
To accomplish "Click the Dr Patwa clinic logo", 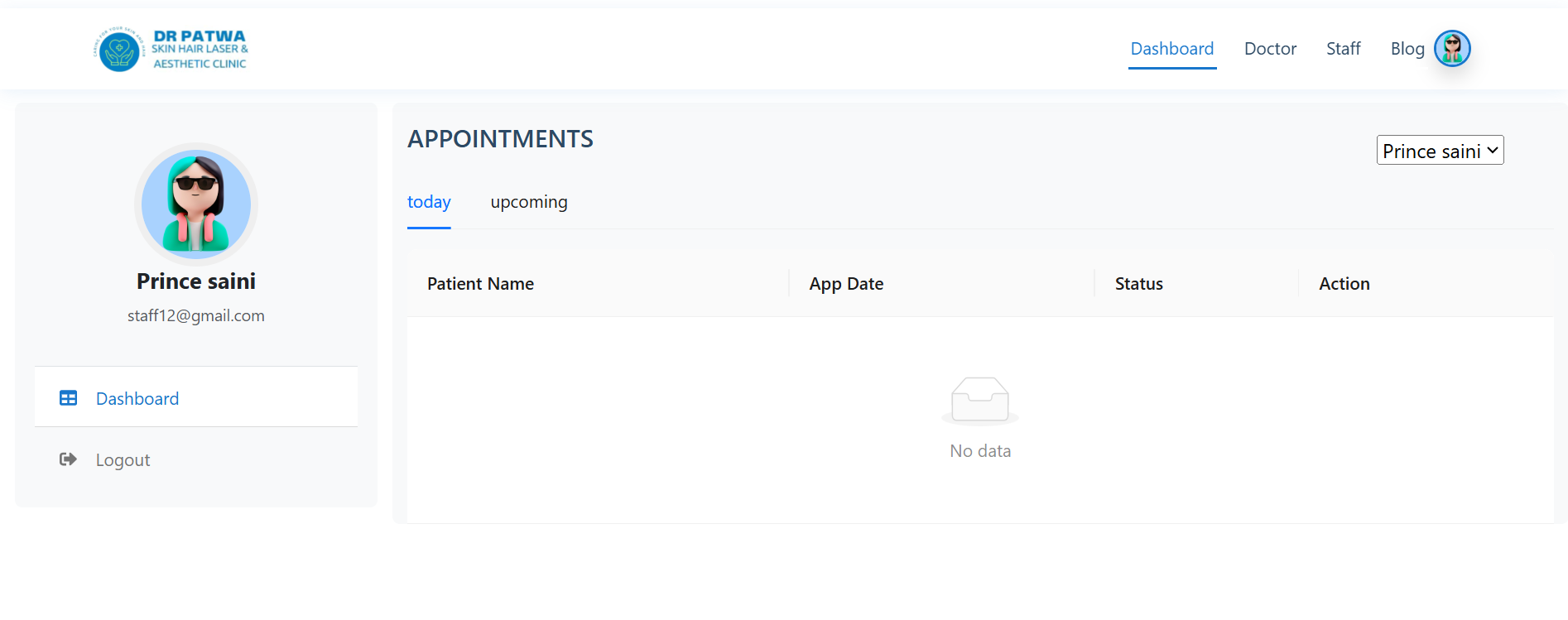I will [x=171, y=50].
